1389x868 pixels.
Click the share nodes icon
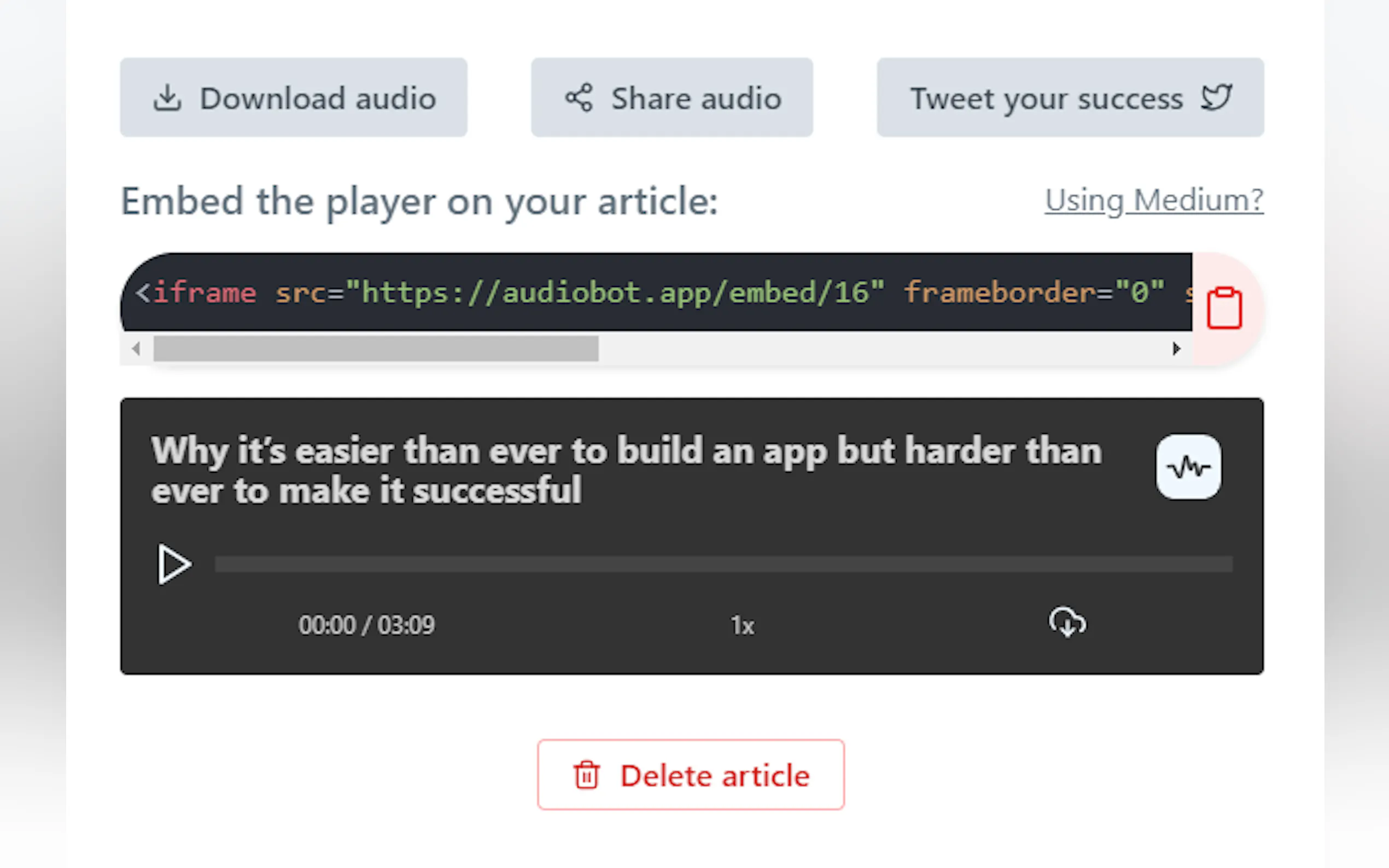click(579, 98)
